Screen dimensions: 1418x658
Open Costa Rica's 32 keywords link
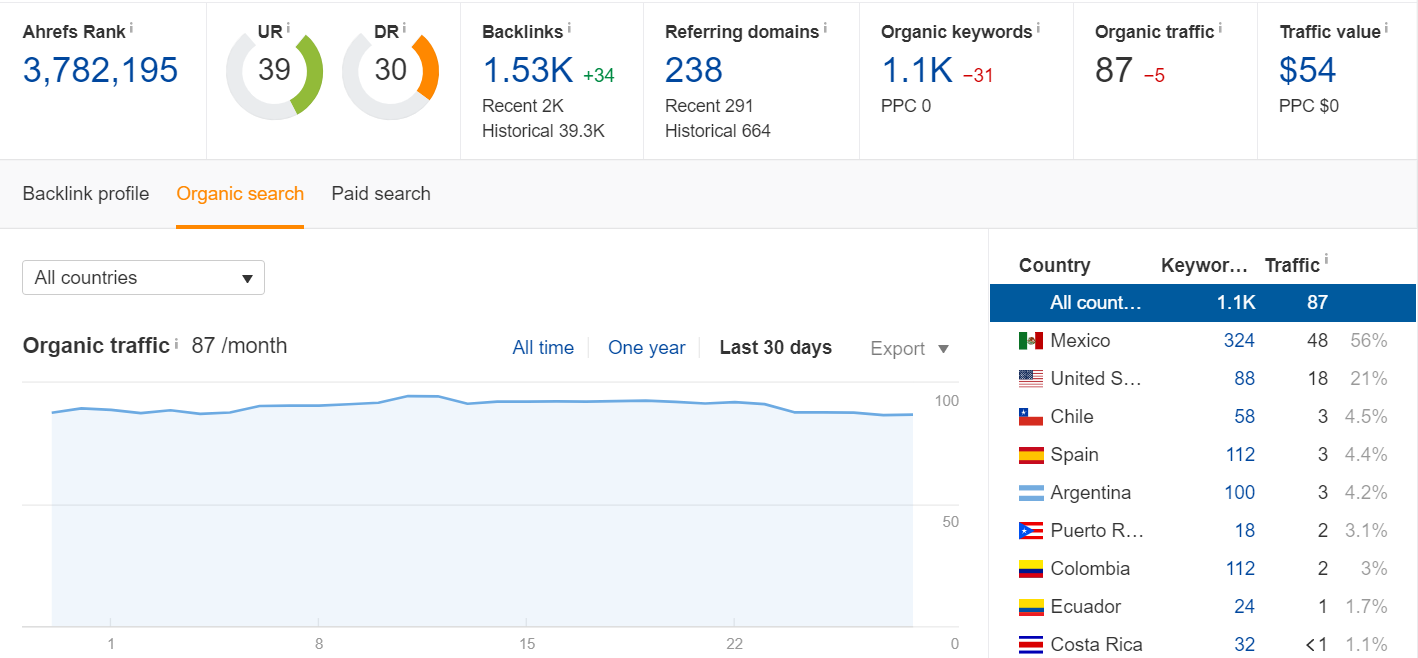[x=1244, y=645]
